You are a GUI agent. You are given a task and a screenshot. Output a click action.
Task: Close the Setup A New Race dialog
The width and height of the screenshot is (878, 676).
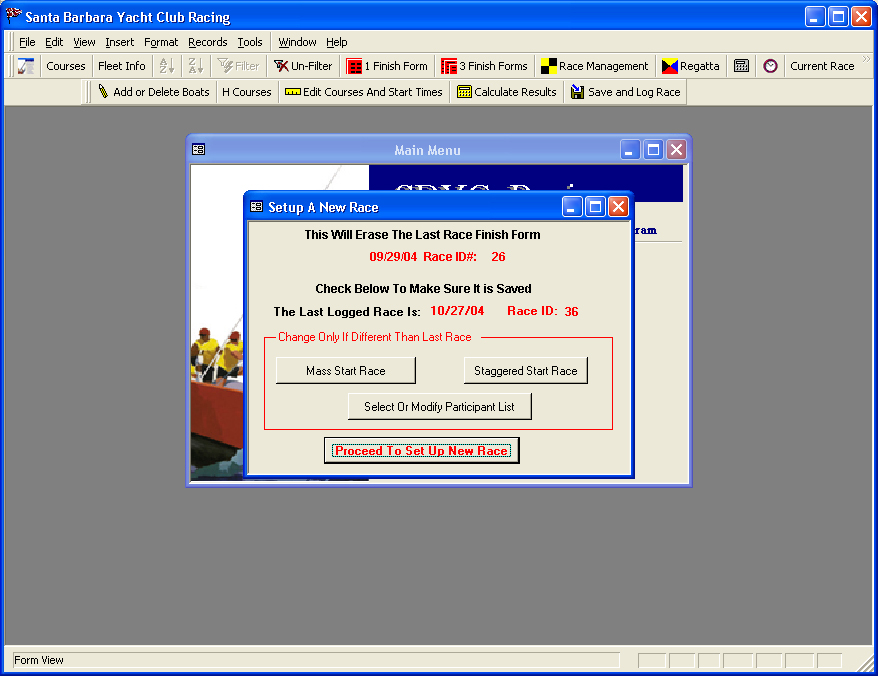click(618, 207)
